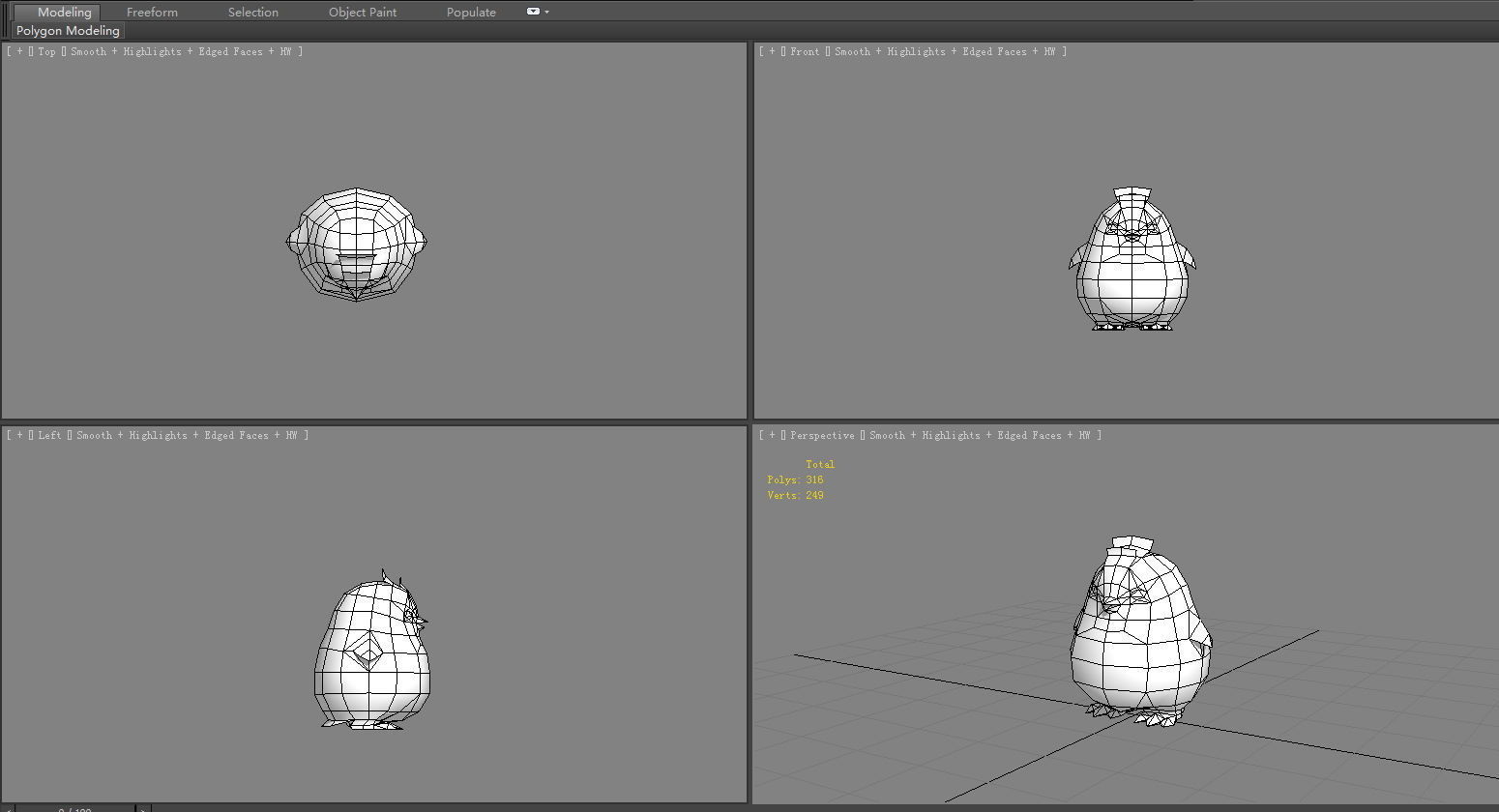Select the penguin model in the Left viewport
Image resolution: width=1499 pixels, height=812 pixels.
click(x=372, y=650)
